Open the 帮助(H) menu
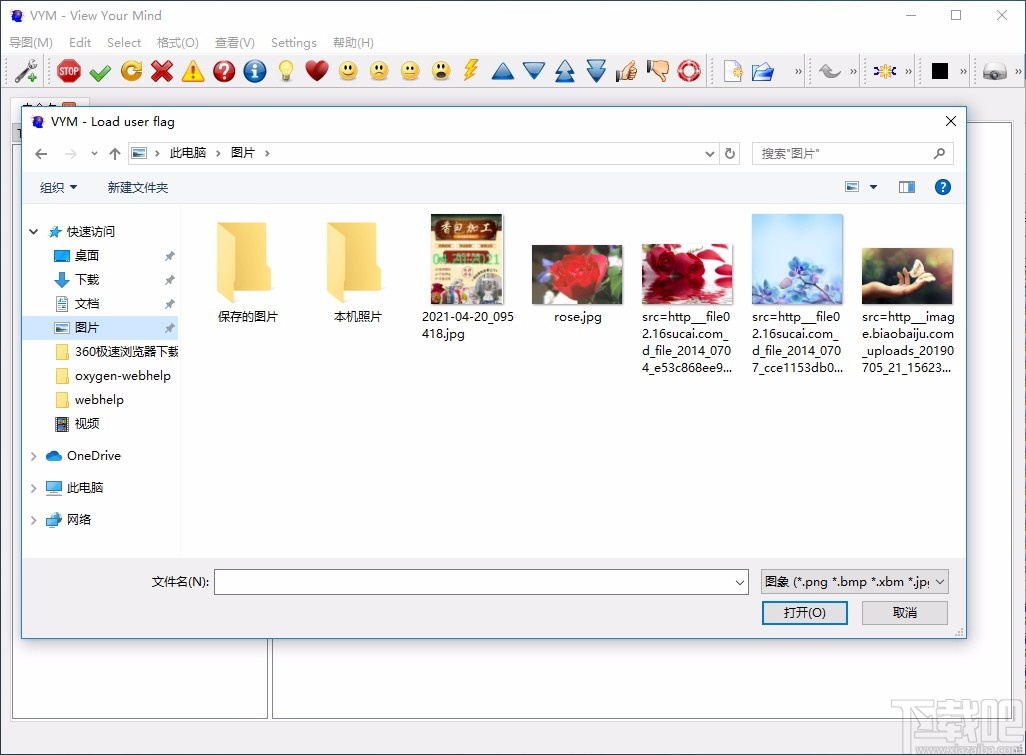The image size is (1026, 755). click(x=353, y=43)
